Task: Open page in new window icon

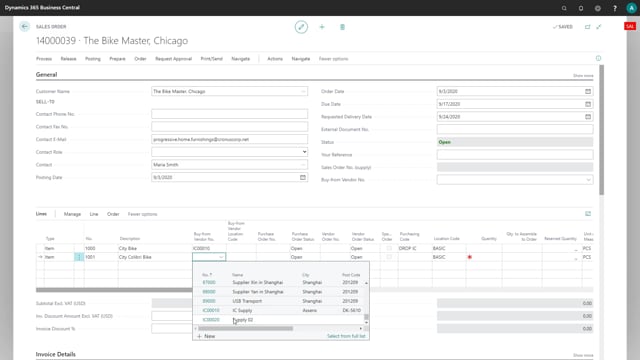Action: [x=587, y=27]
